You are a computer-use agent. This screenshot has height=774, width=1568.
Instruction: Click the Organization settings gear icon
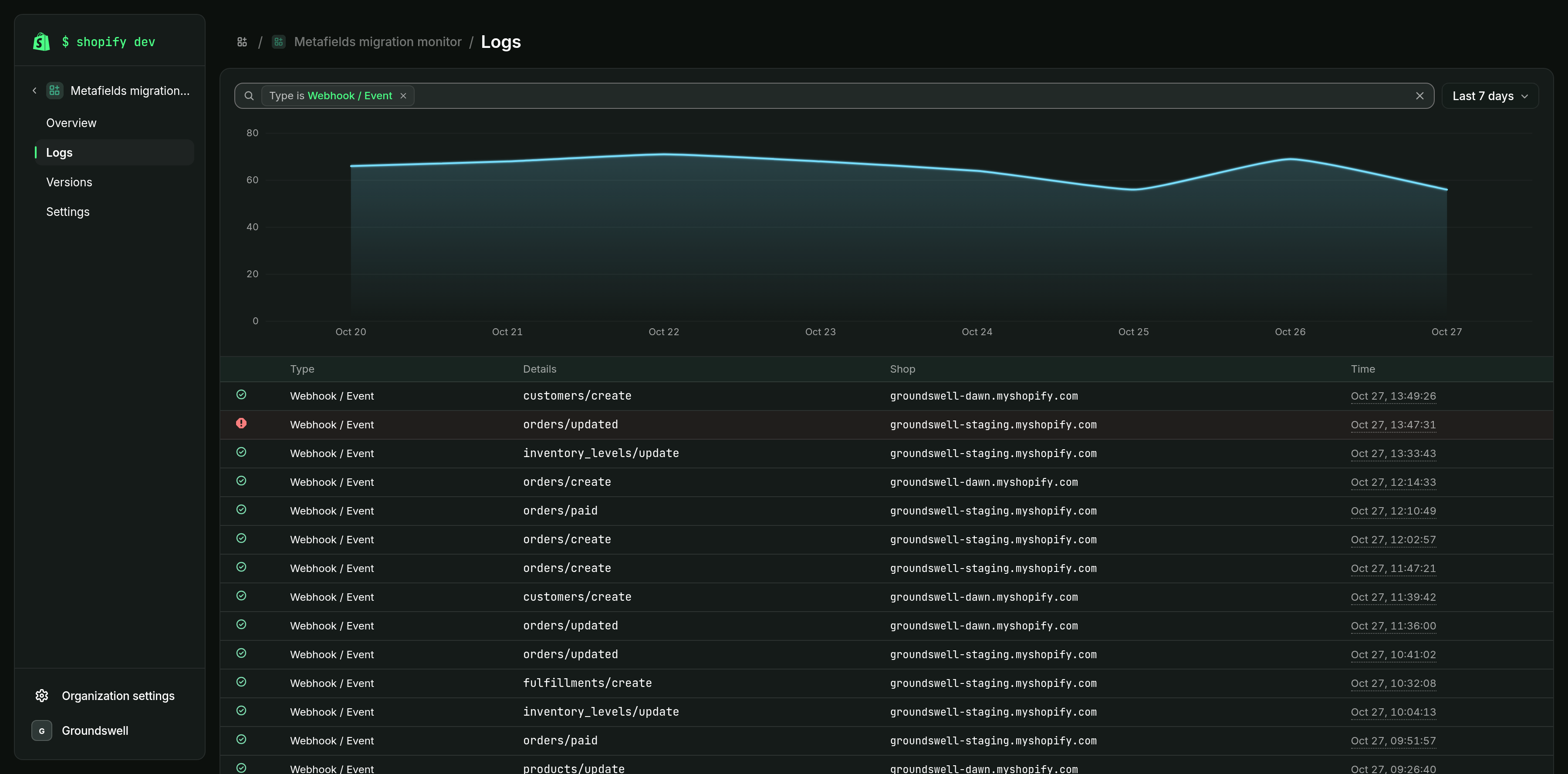pos(42,696)
